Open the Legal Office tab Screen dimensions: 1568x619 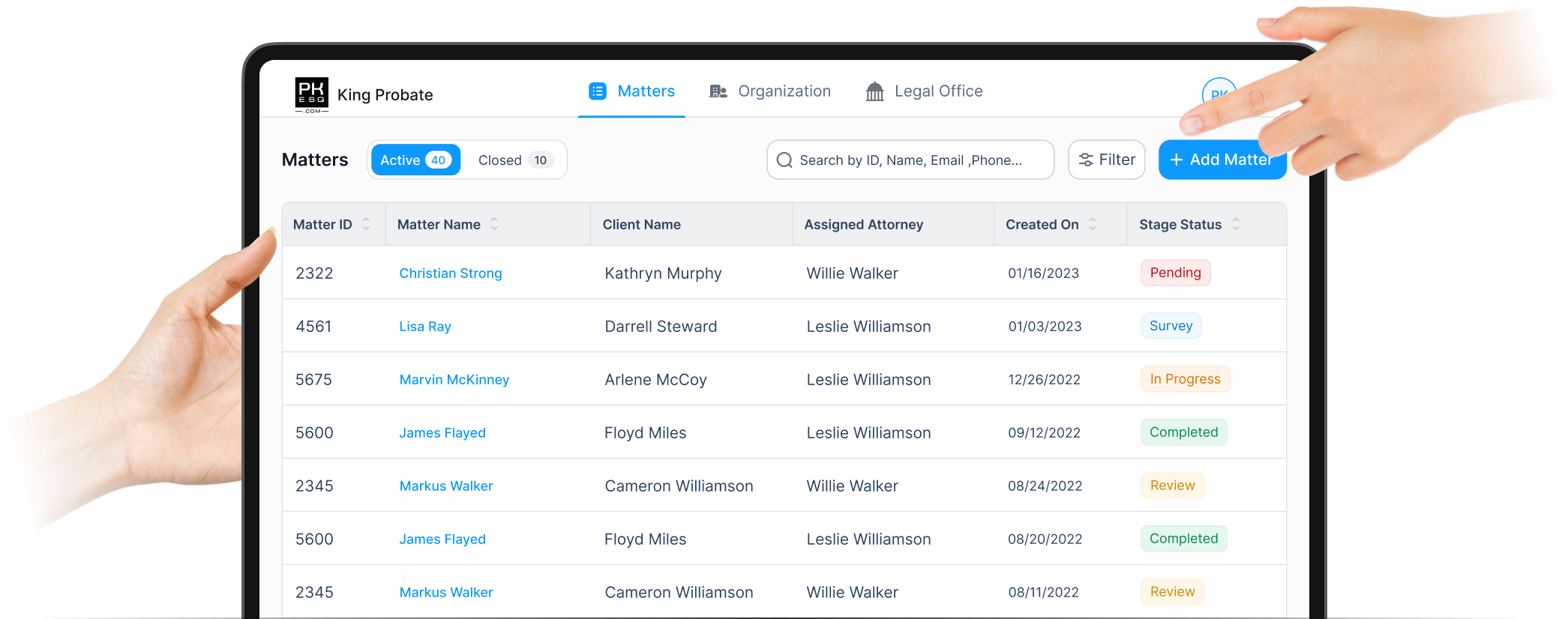(938, 91)
